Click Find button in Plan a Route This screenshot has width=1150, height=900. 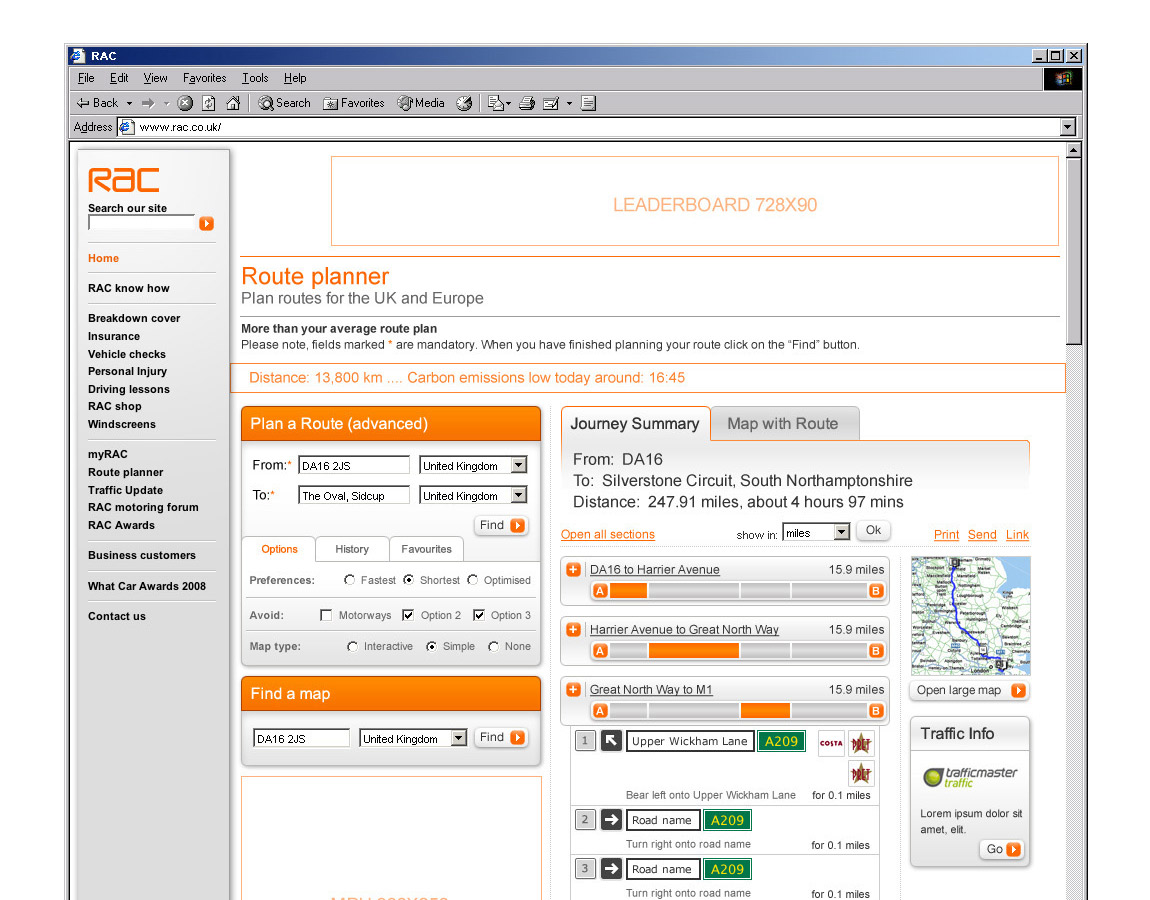click(x=502, y=525)
